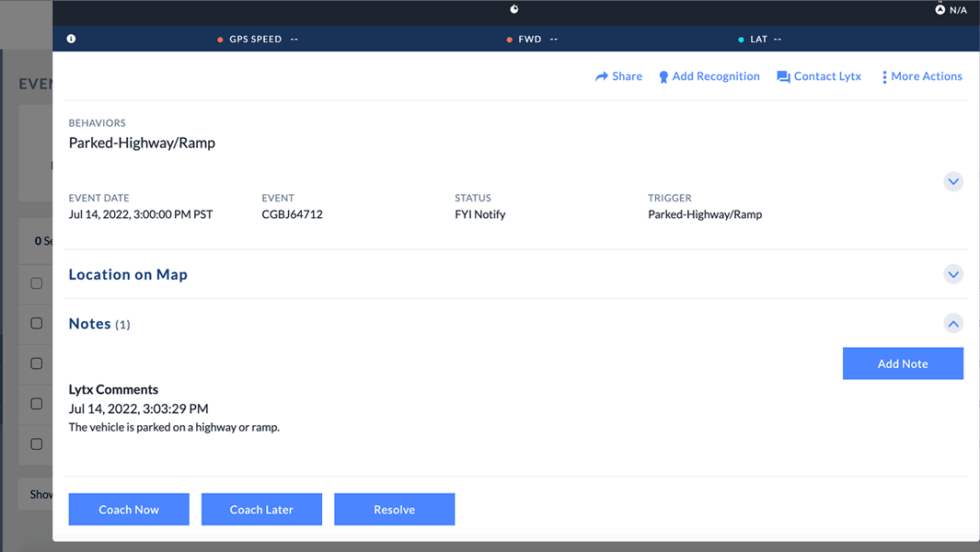Expand the Behaviors details chevron
The height and width of the screenshot is (552, 980).
click(953, 182)
